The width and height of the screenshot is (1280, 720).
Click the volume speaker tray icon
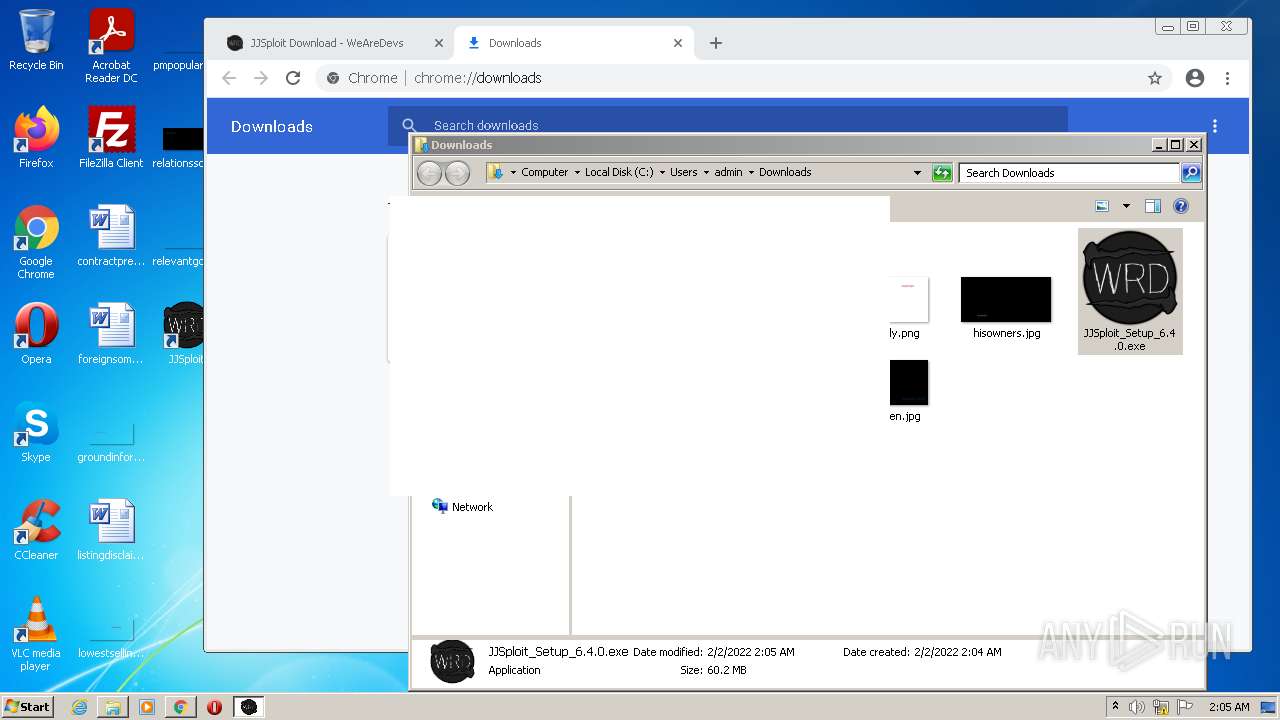[x=1137, y=707]
